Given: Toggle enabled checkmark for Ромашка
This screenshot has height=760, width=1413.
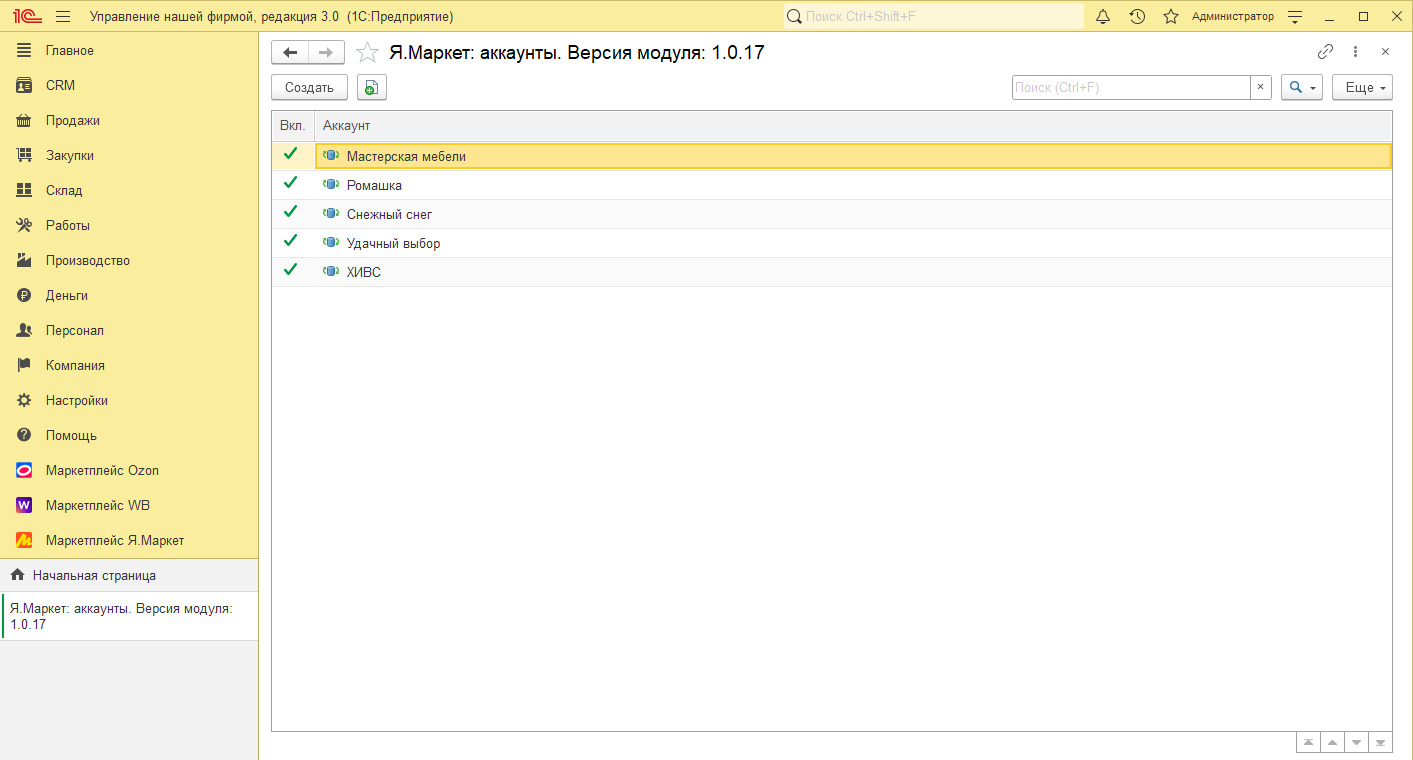Looking at the screenshot, I should pos(291,184).
